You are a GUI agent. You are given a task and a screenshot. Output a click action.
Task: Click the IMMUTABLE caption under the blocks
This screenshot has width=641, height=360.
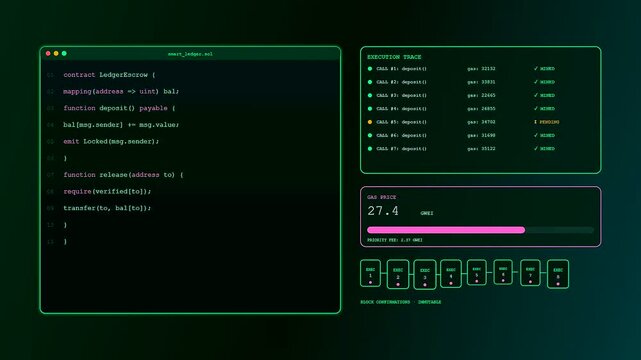430,302
